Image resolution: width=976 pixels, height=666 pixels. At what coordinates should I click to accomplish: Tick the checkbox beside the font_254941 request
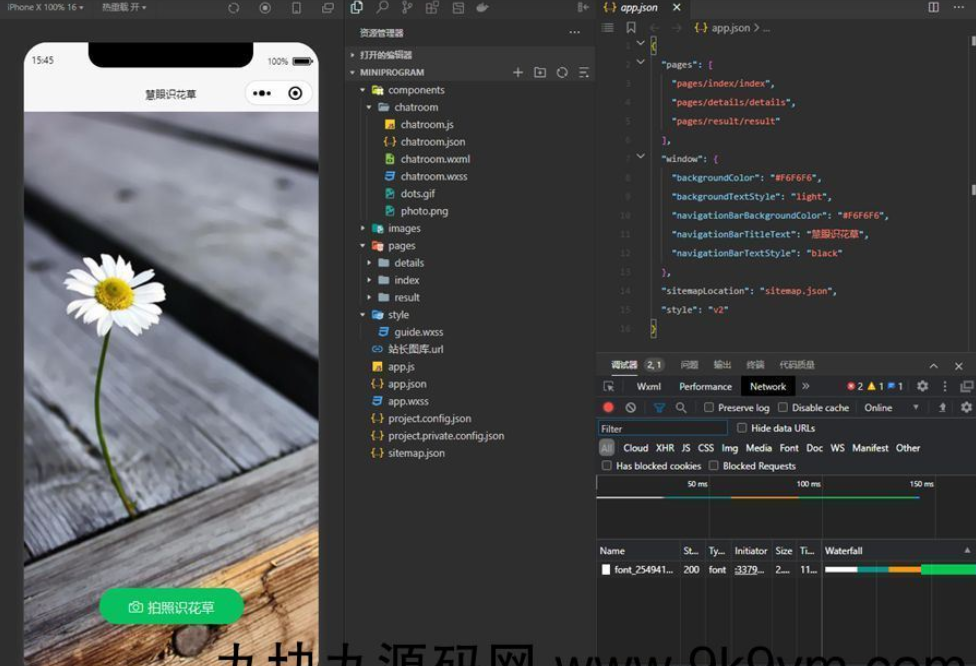(x=606, y=570)
